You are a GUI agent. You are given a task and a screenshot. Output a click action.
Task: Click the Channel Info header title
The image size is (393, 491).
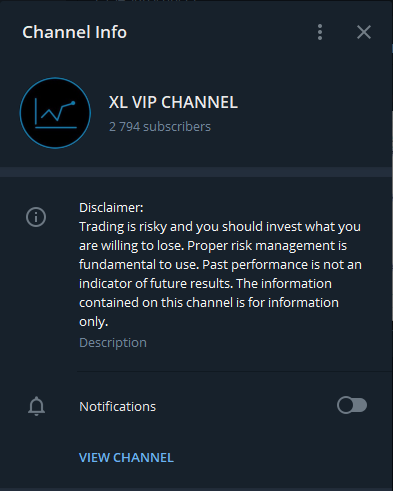tap(75, 32)
